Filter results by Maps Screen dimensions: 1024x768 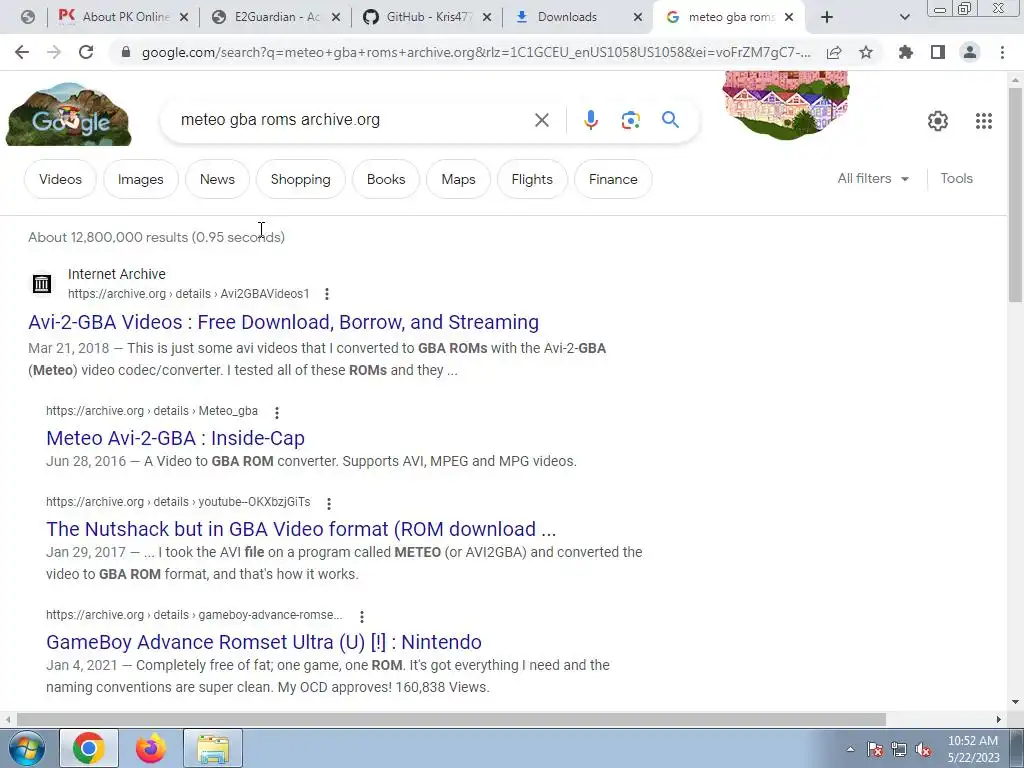coord(458,179)
